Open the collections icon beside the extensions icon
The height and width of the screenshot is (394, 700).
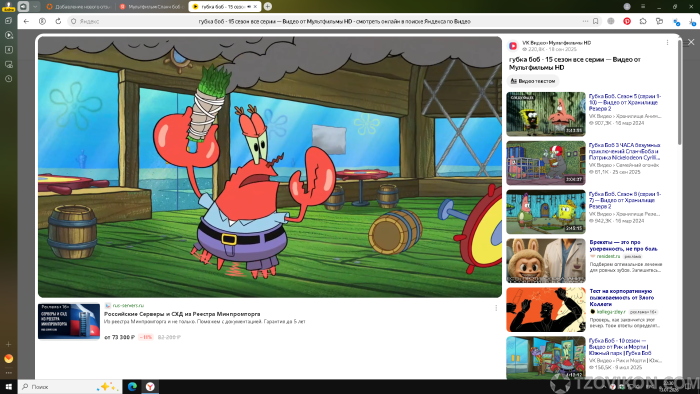click(659, 21)
